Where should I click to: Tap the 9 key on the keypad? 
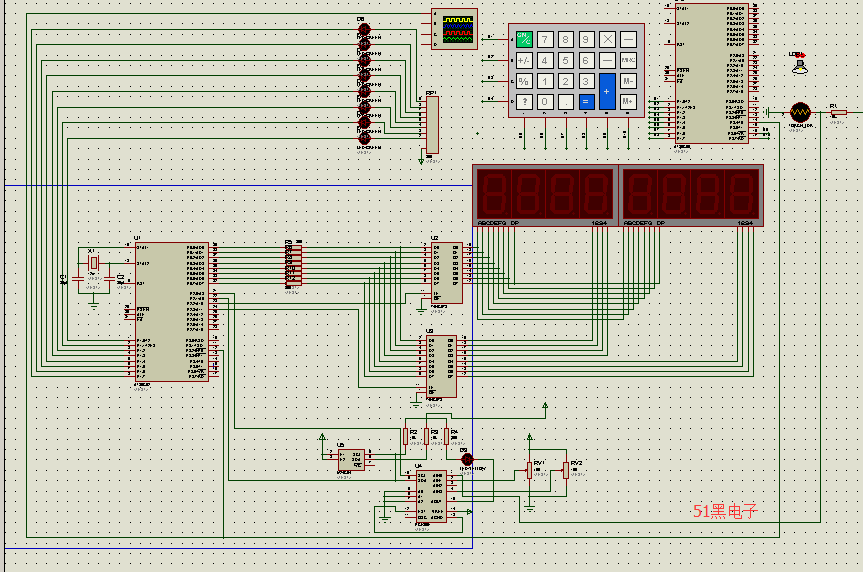click(586, 40)
